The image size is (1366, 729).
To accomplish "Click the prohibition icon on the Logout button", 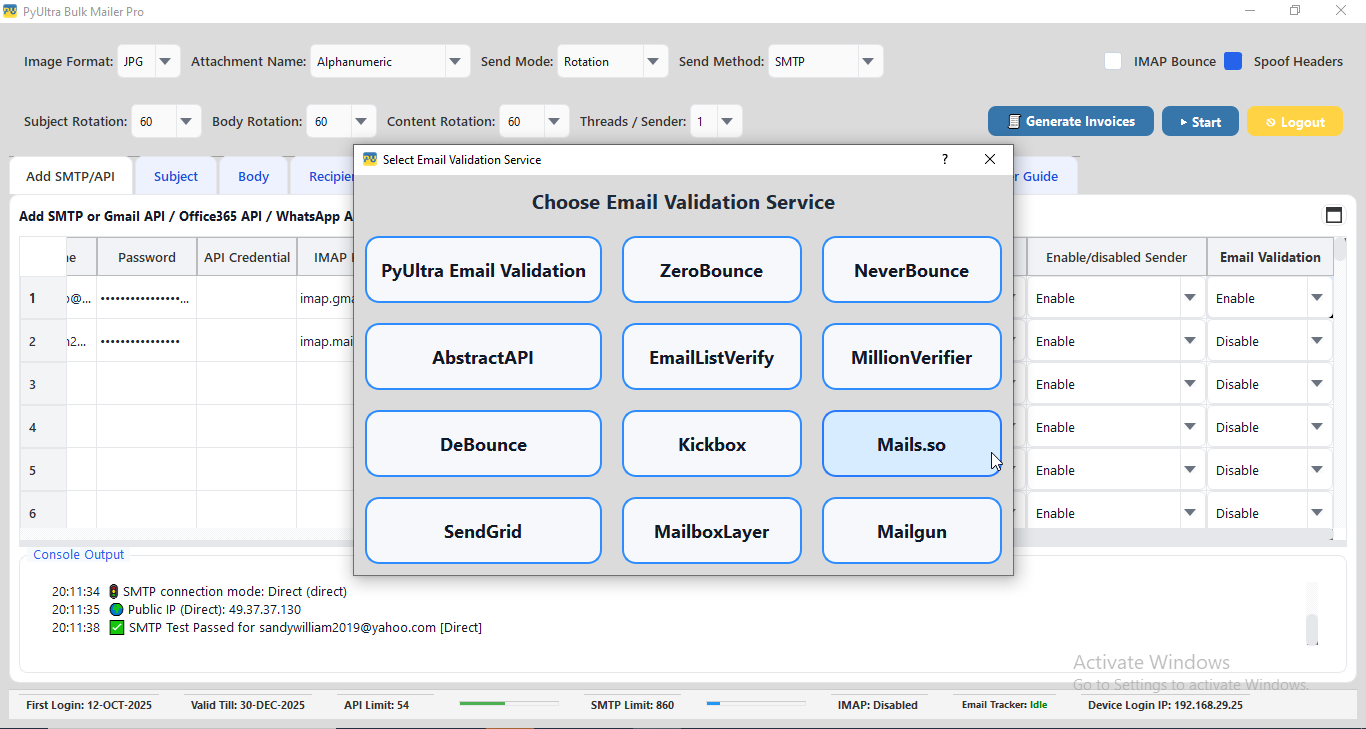I will [1273, 121].
